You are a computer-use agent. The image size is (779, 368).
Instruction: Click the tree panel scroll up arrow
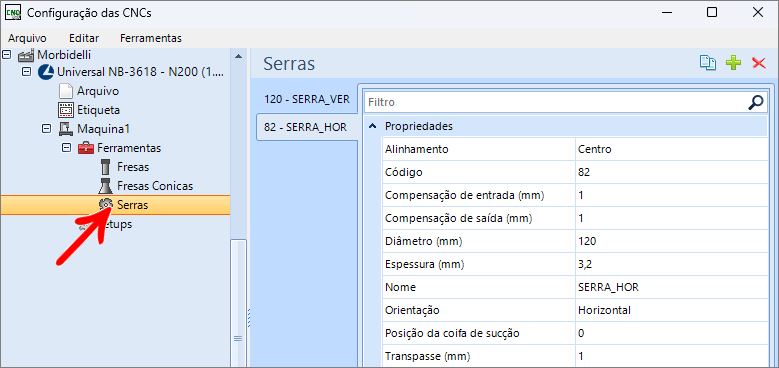tap(238, 56)
